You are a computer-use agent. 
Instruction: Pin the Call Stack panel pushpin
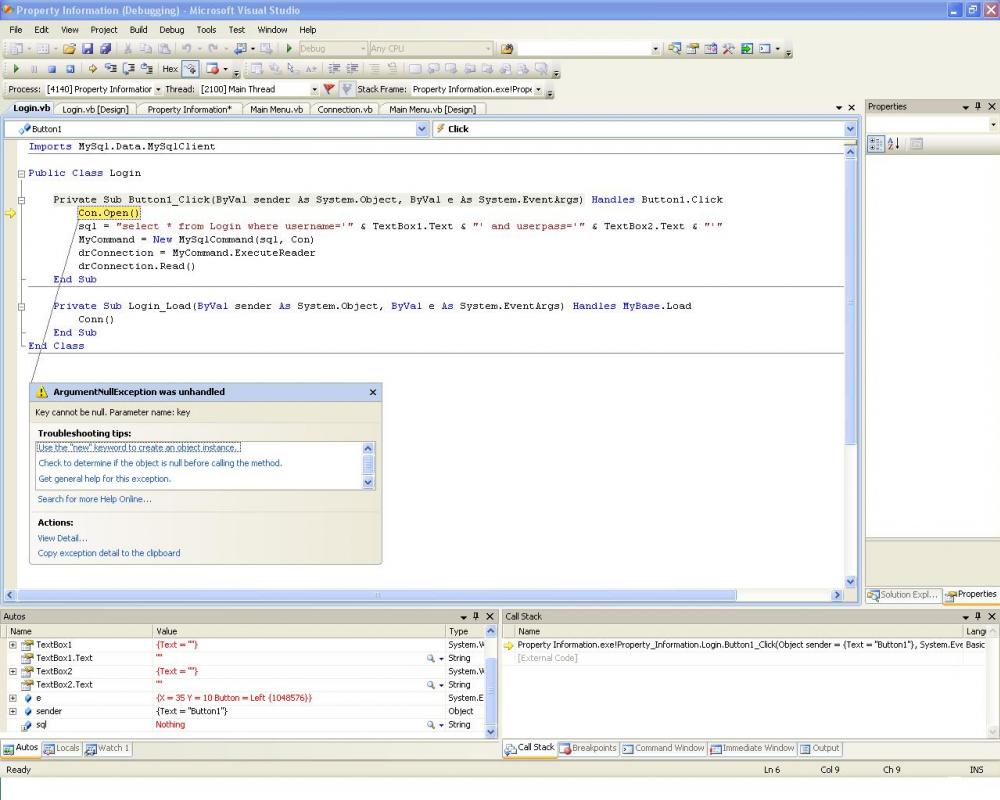(x=978, y=616)
